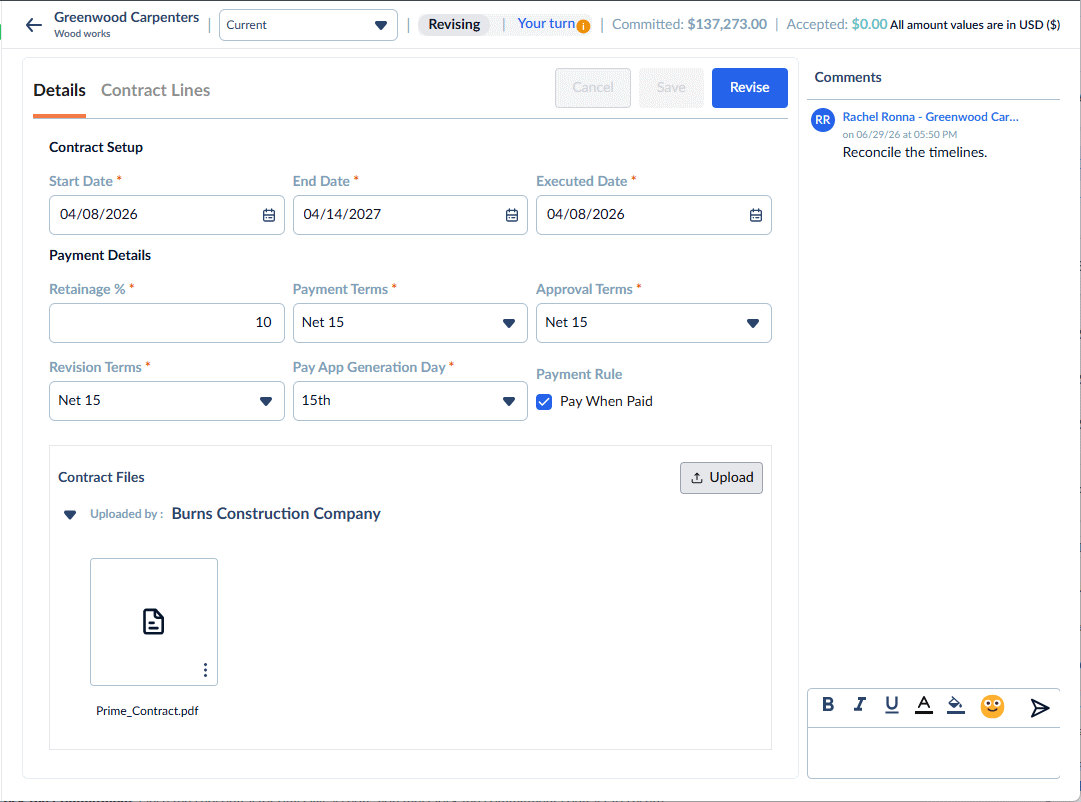The width and height of the screenshot is (1081, 802).
Task: Open the Approval Terms dropdown
Action: pyautogui.click(x=654, y=323)
